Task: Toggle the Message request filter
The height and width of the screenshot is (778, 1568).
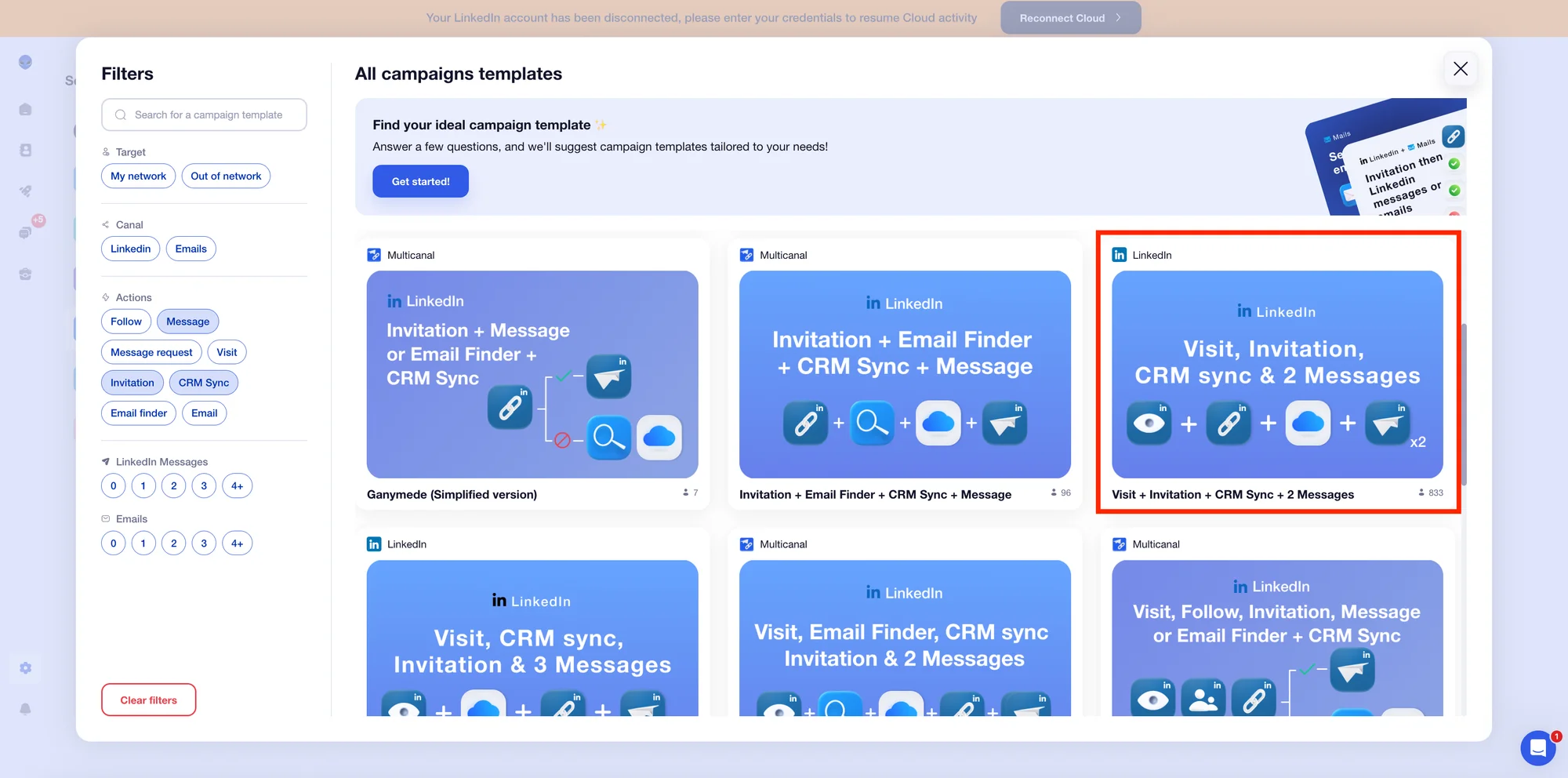Action: [x=151, y=352]
